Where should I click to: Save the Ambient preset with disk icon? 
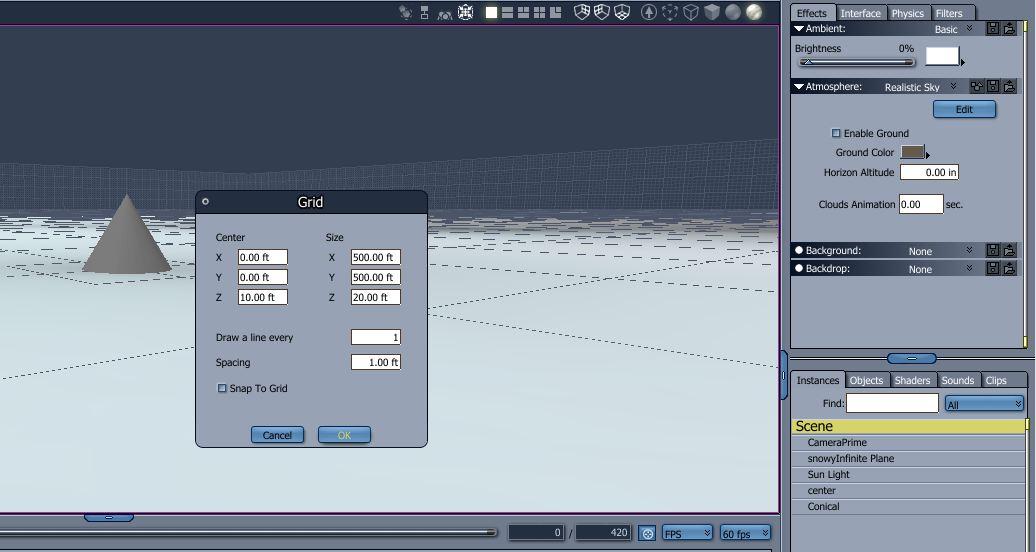[x=992, y=28]
